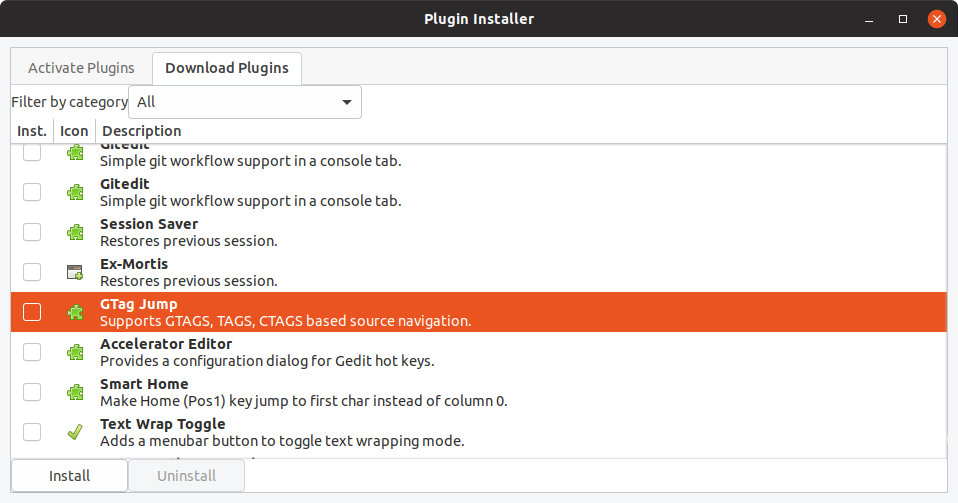Enable the GTag Jump checkbox
958x503 pixels.
pos(32,312)
